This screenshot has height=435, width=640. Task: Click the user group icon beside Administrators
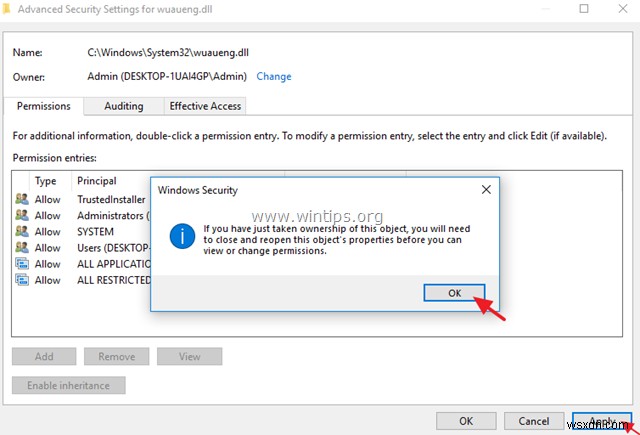click(x=22, y=215)
